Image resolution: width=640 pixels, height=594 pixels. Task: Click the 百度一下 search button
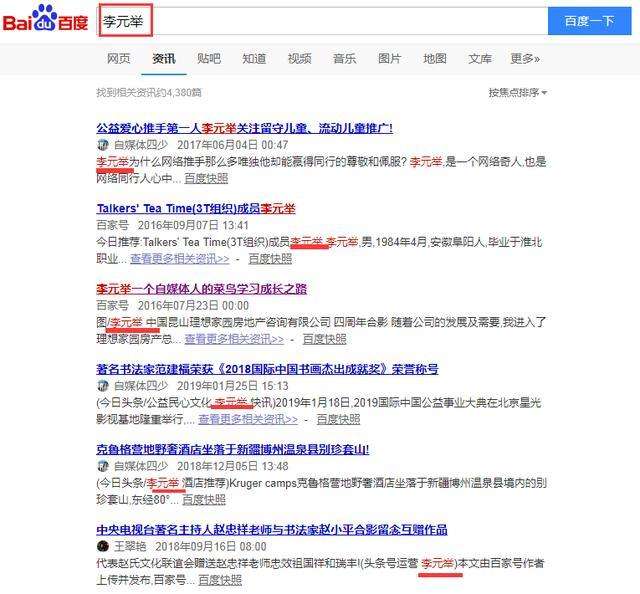(589, 21)
